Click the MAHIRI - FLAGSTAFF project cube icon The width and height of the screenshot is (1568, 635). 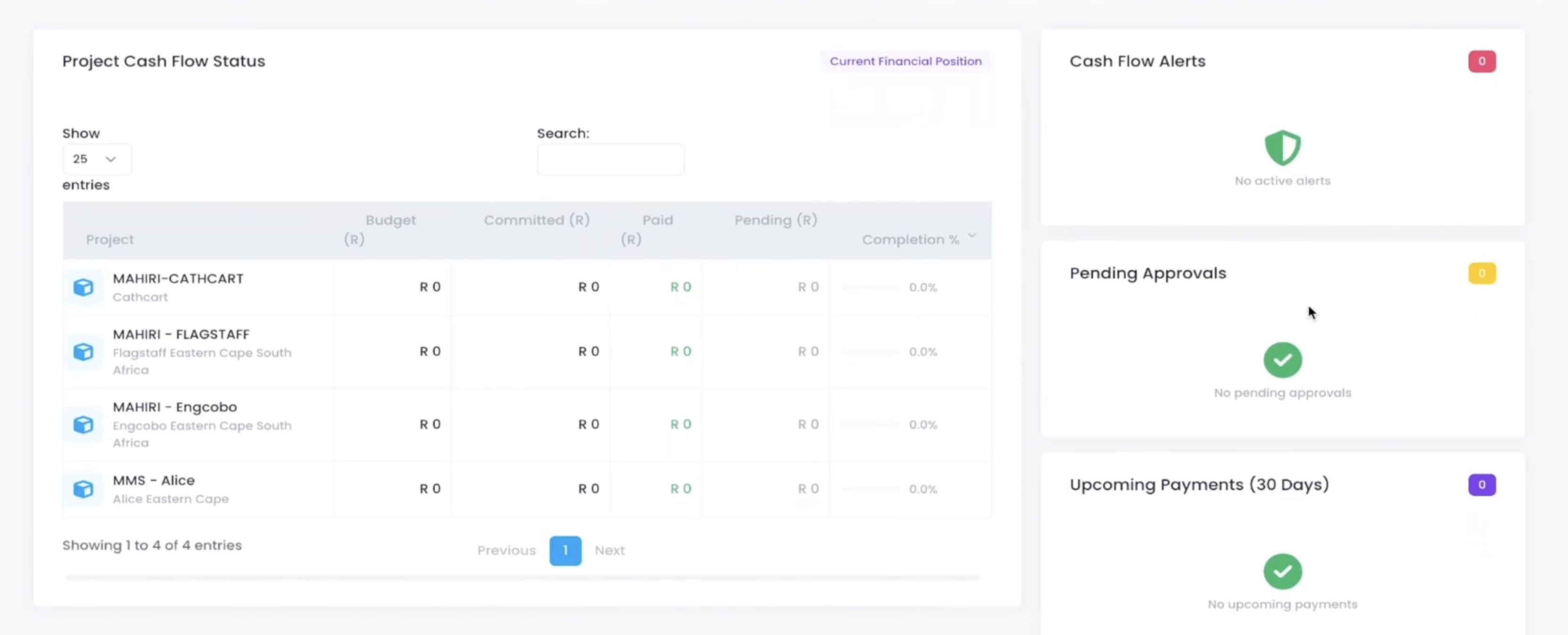83,351
